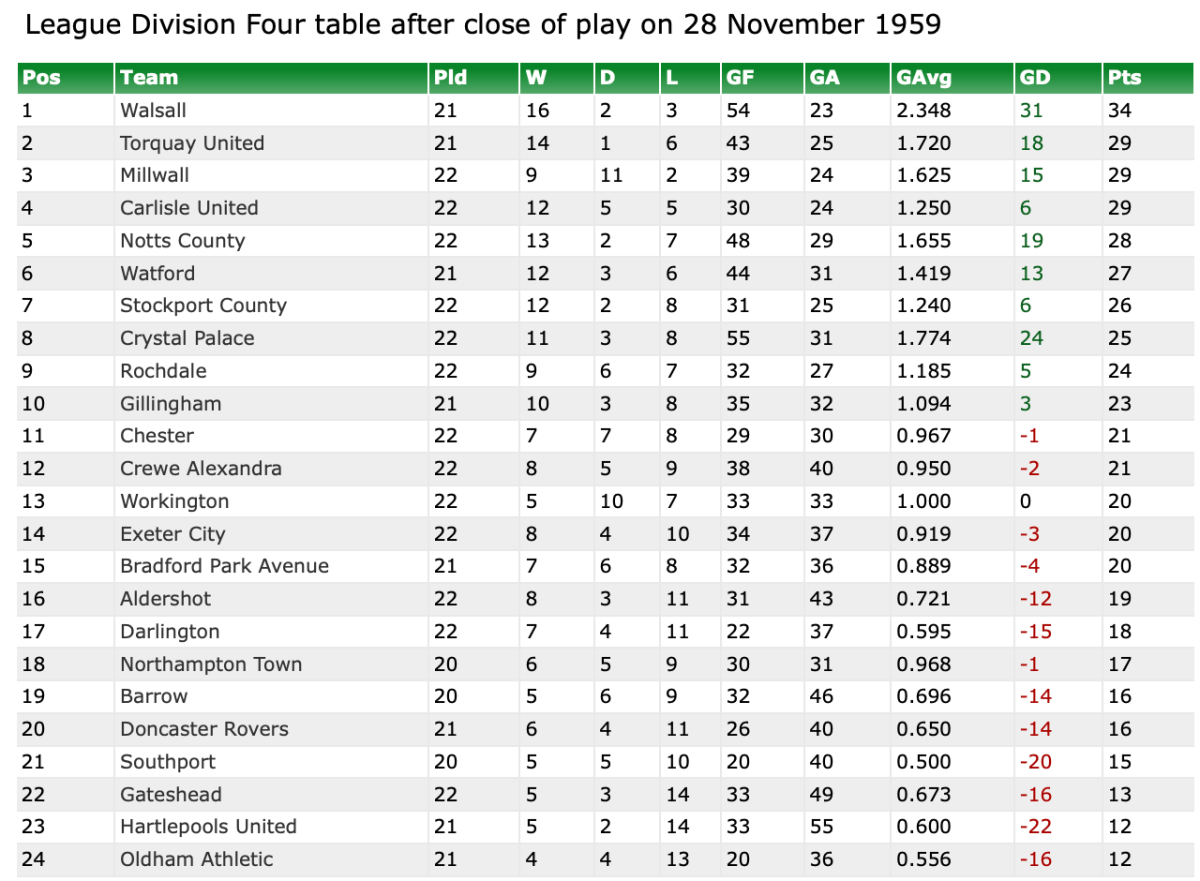Click on Torquay United team name
Screen dimensions: 1200x881
(x=192, y=143)
